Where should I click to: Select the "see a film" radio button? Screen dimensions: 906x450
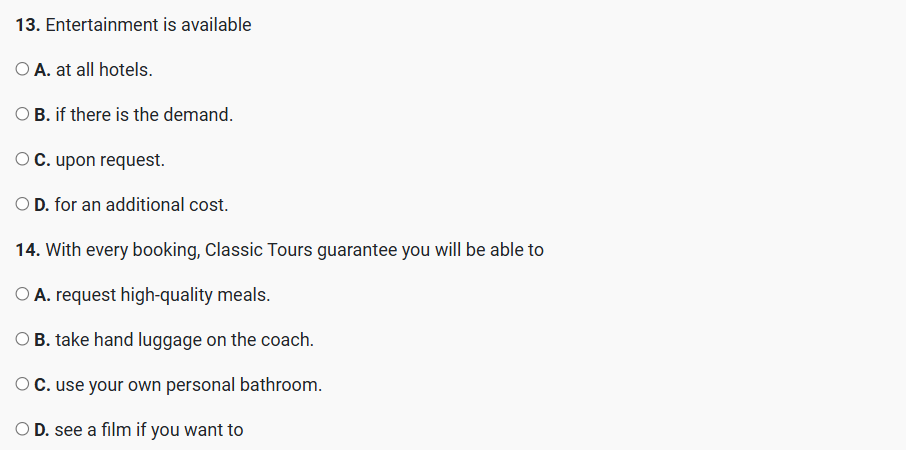click(x=23, y=430)
